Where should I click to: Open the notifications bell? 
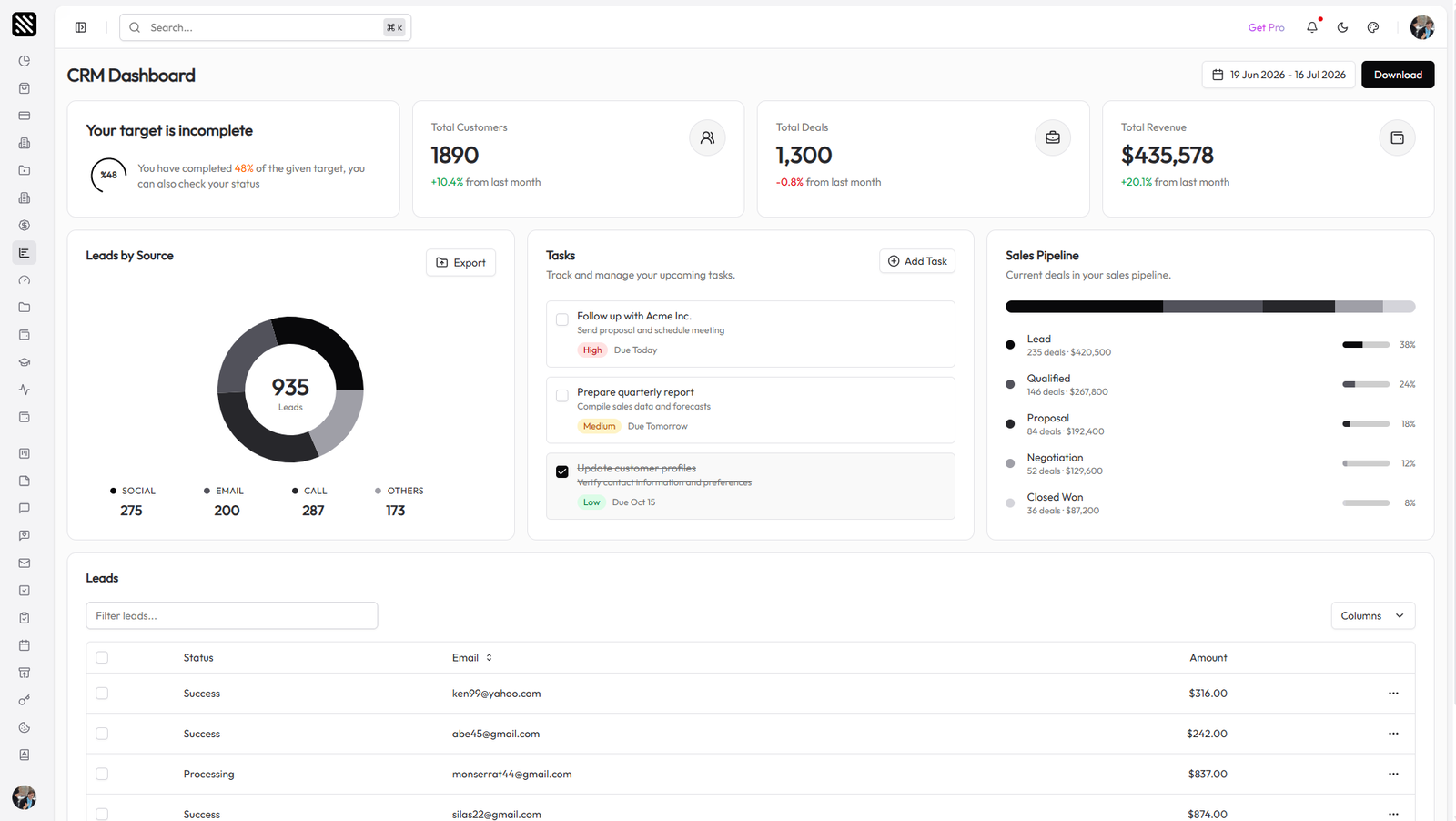coord(1312,27)
